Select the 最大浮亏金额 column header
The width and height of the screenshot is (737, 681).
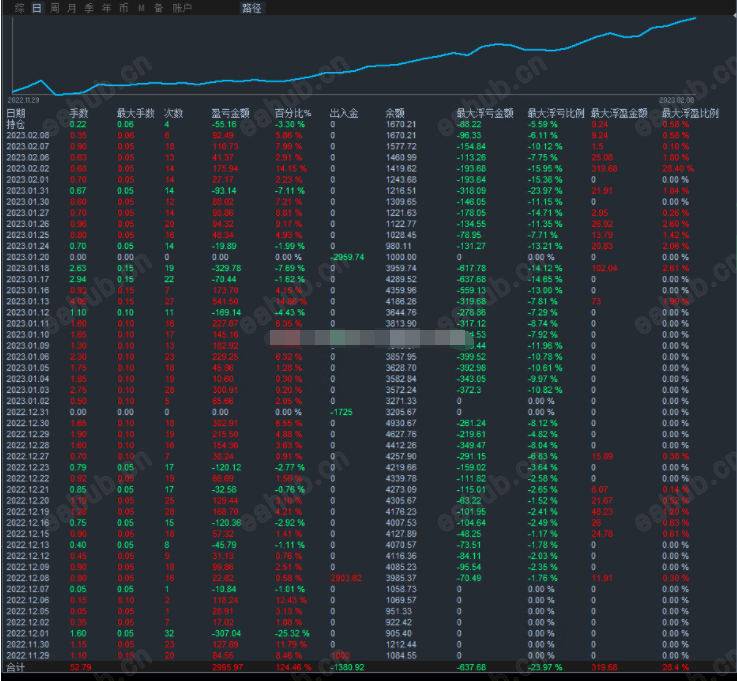(485, 113)
